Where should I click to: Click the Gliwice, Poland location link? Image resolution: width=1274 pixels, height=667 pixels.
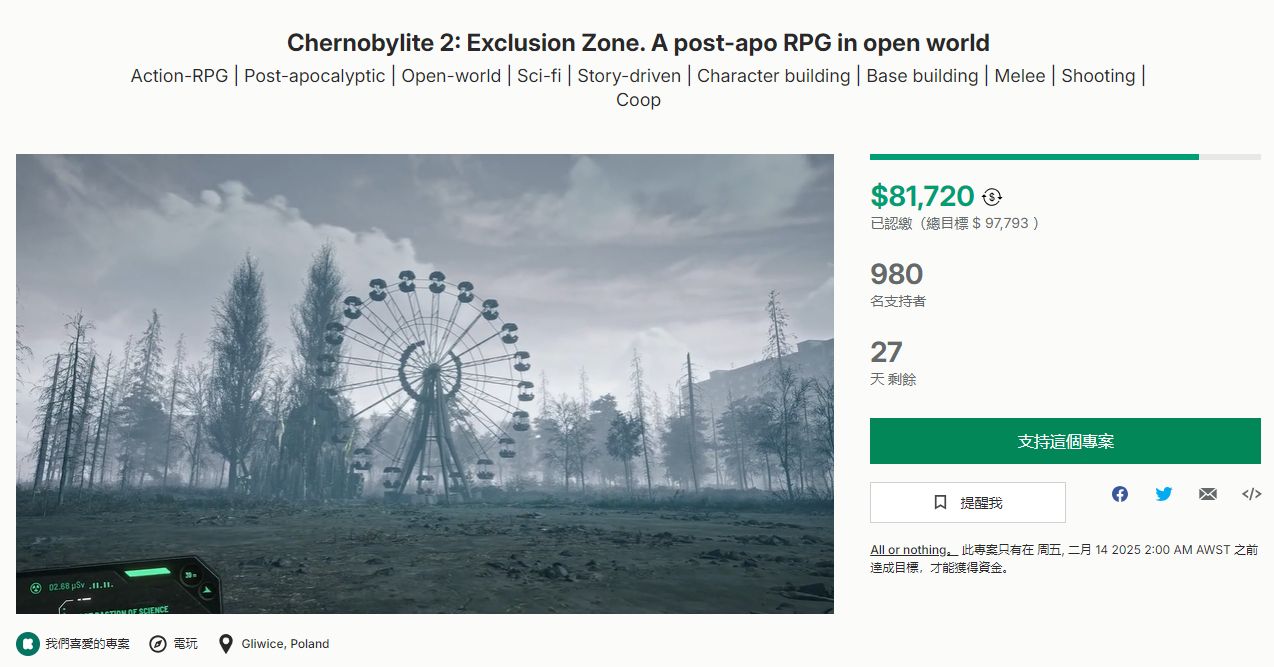tap(285, 644)
